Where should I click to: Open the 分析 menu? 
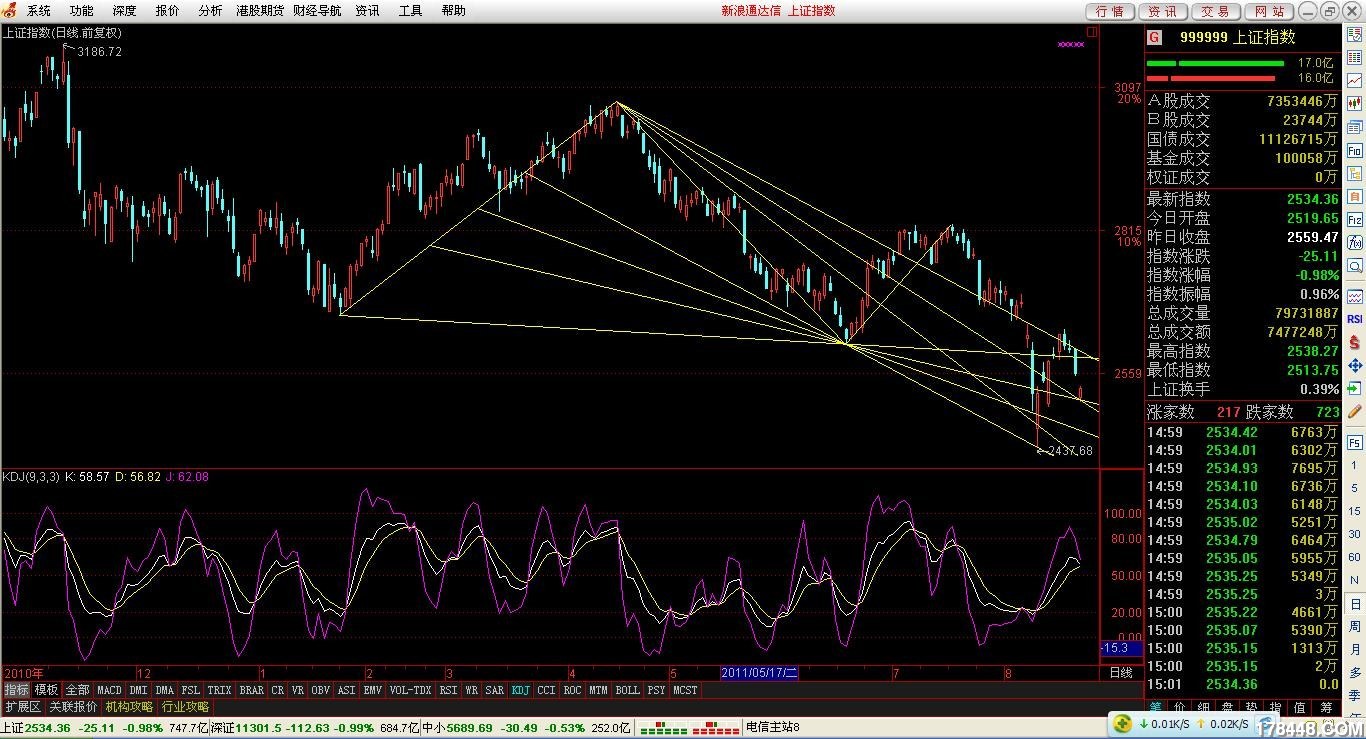coord(210,11)
